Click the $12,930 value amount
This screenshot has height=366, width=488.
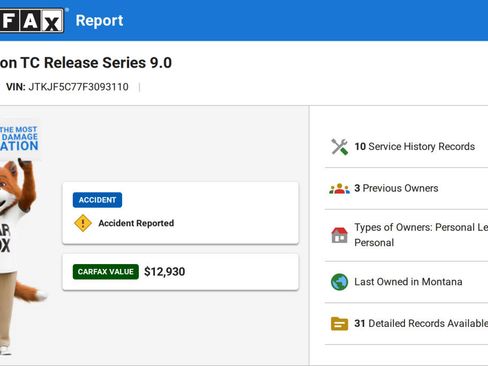tap(164, 272)
